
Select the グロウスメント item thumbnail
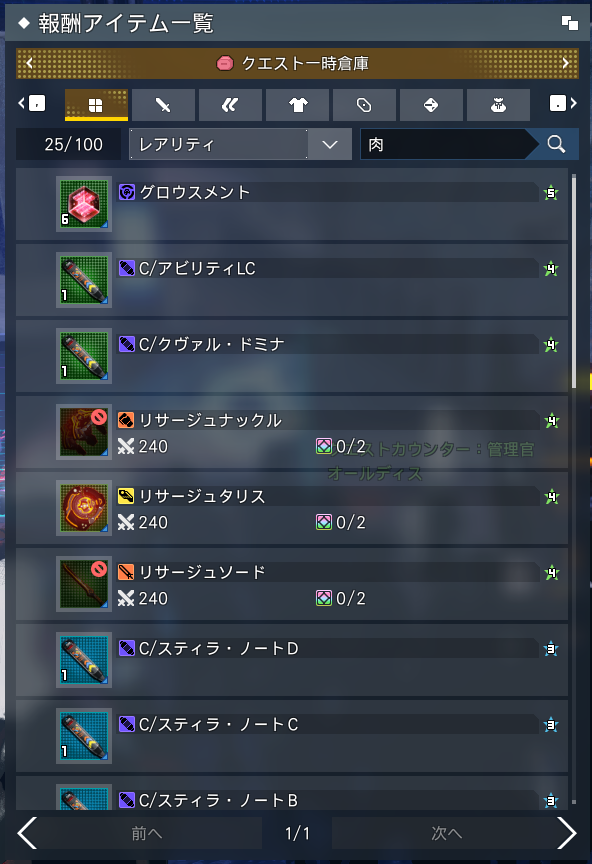(x=84, y=204)
